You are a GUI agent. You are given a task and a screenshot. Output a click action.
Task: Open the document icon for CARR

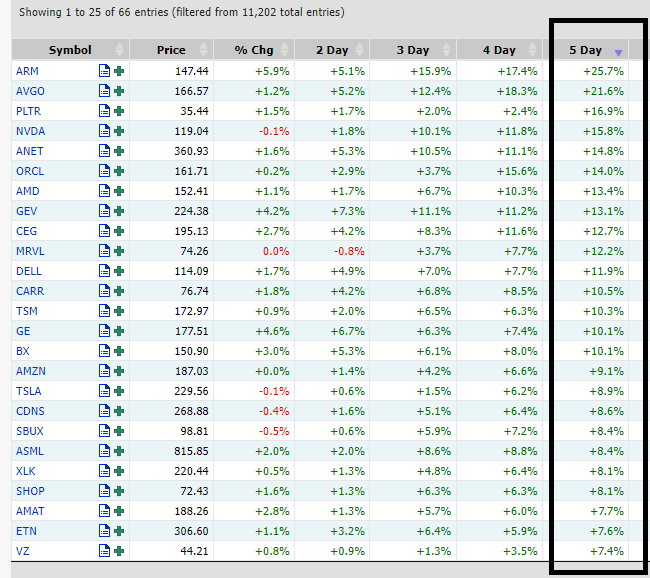point(104,291)
